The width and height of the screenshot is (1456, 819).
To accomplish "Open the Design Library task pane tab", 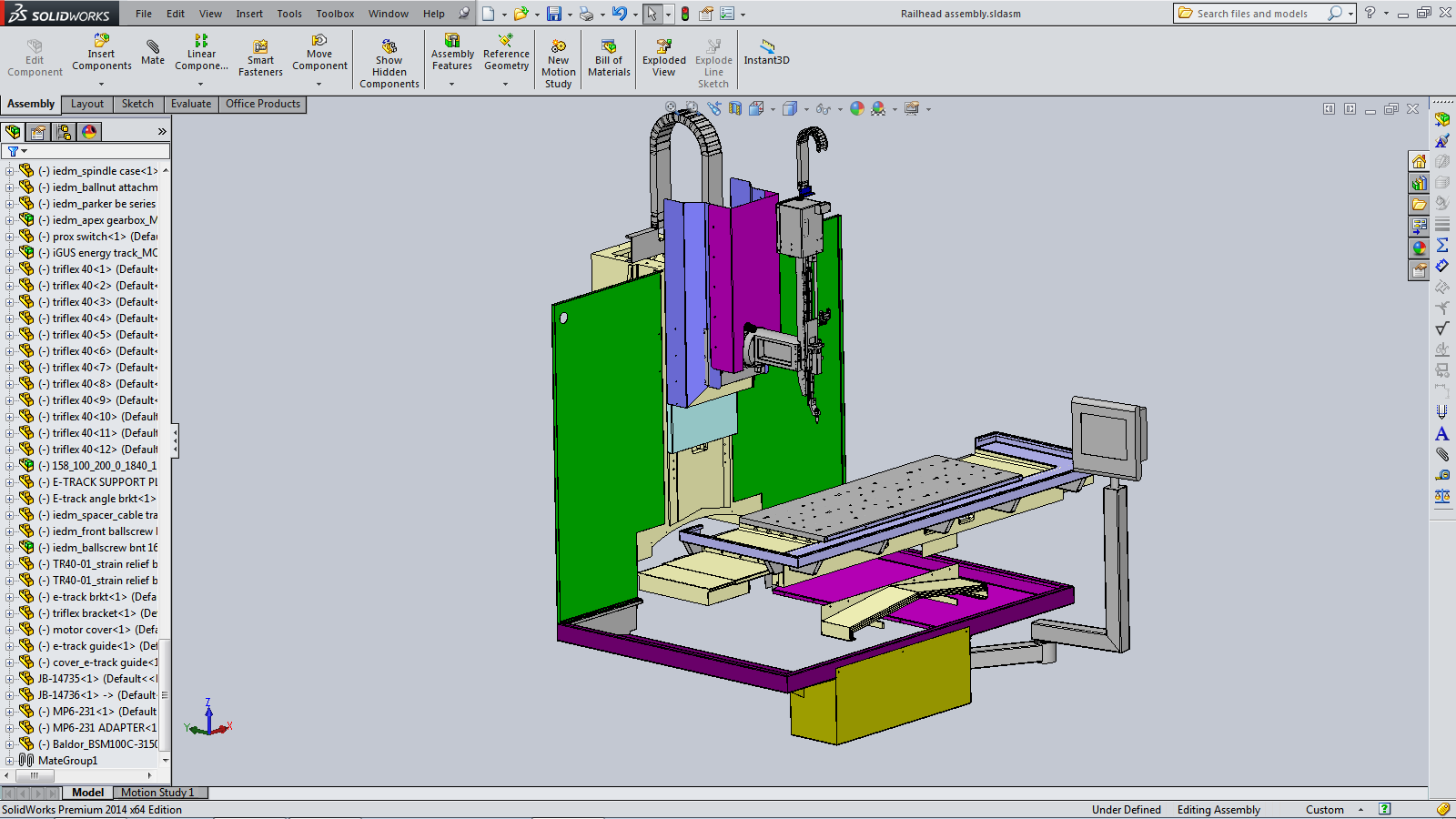I will [1419, 183].
